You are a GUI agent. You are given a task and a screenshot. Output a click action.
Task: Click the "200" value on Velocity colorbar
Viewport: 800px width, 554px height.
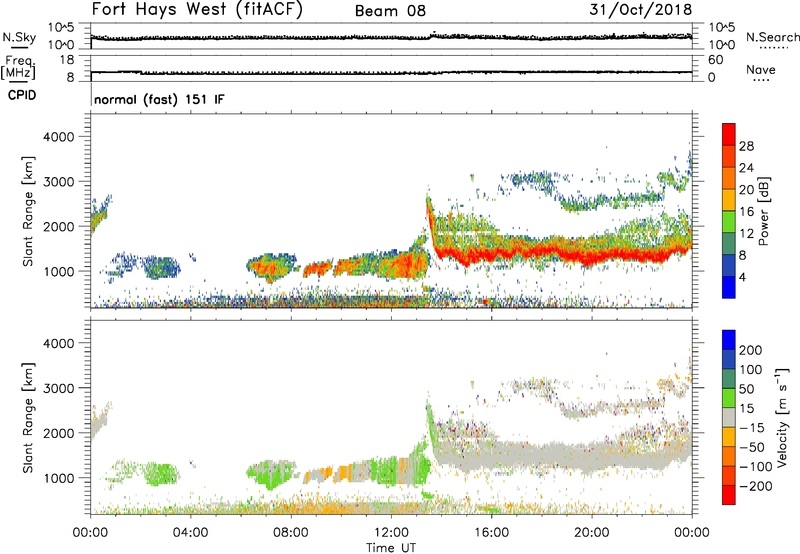pos(751,350)
